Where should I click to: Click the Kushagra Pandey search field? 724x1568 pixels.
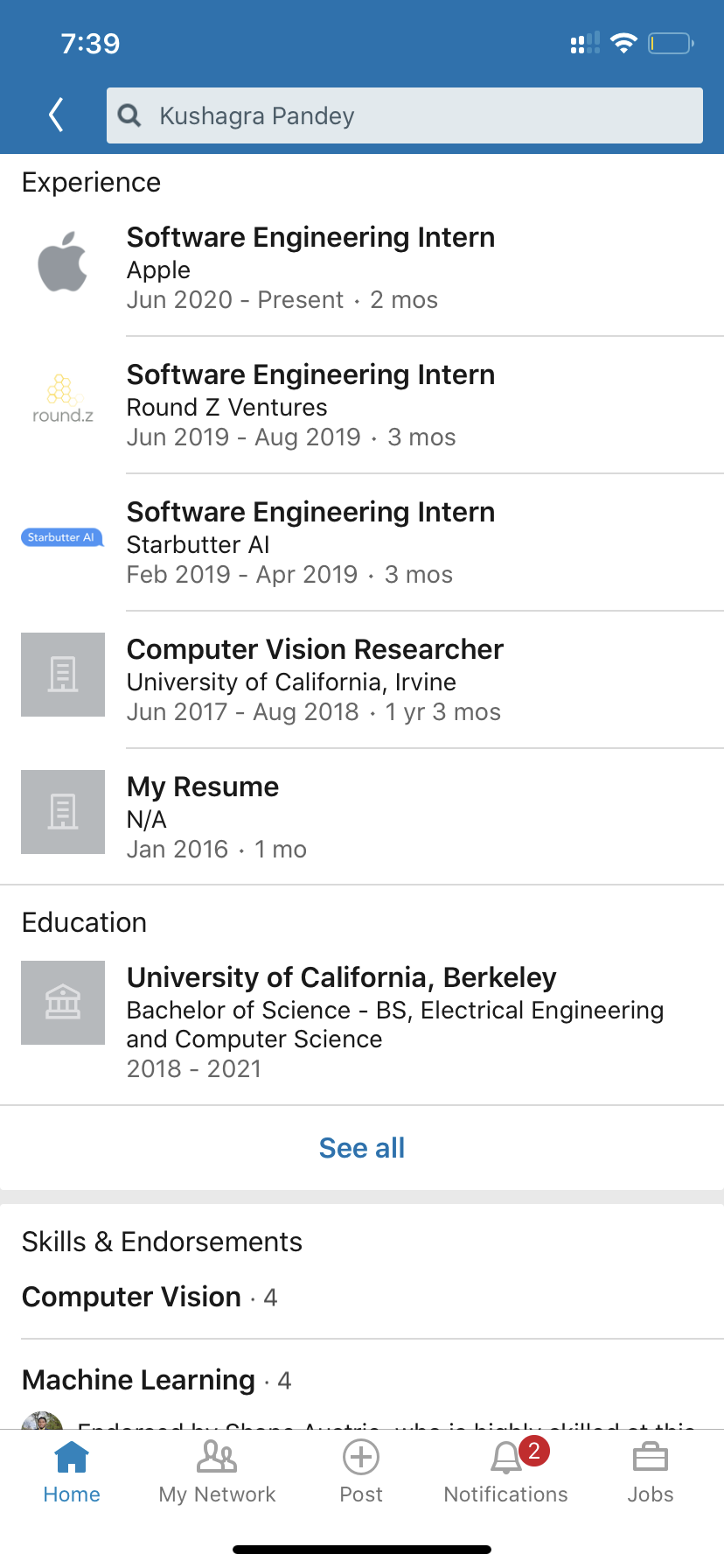point(420,115)
